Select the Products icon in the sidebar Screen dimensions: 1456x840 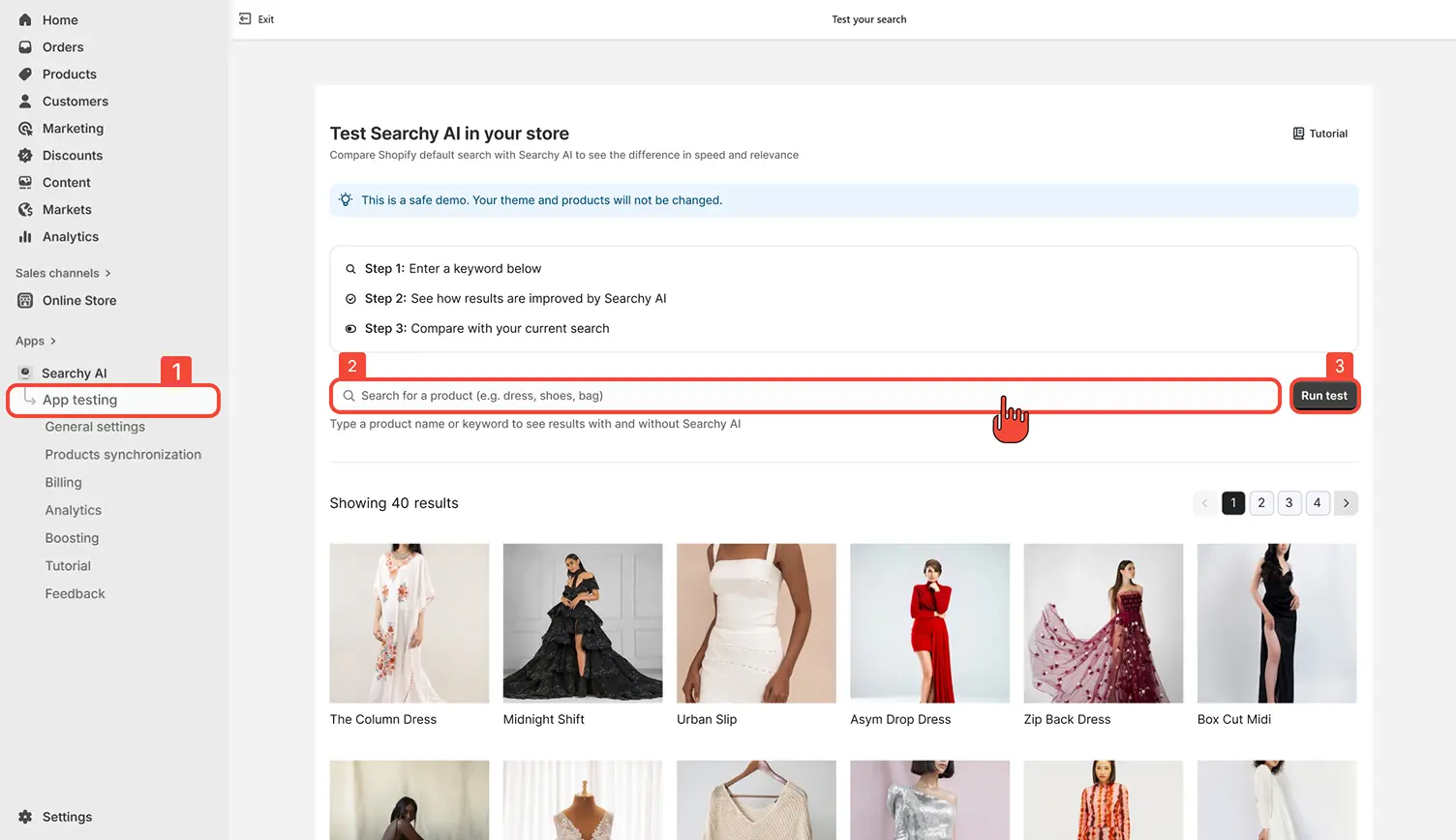pyautogui.click(x=23, y=74)
